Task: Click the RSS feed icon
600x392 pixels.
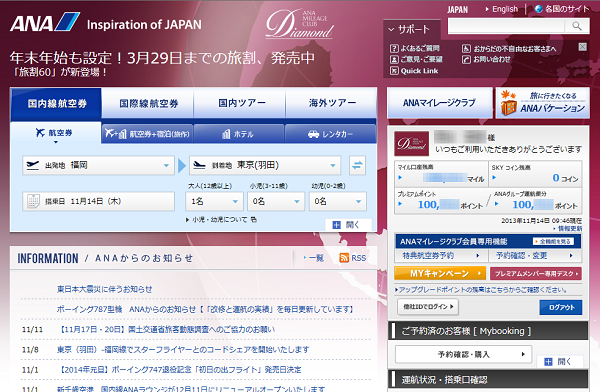Action: click(x=344, y=258)
